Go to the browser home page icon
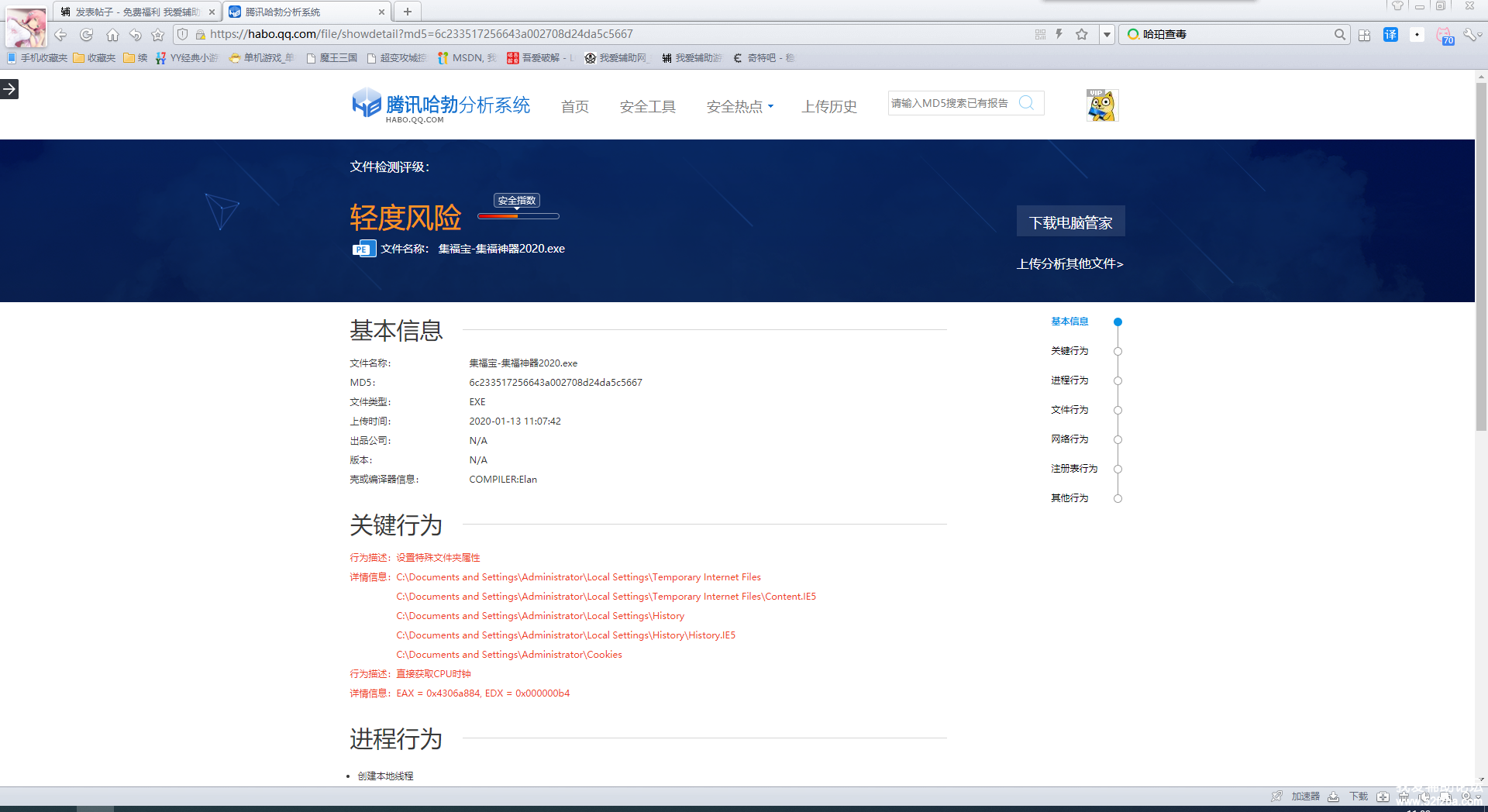This screenshot has height=812, width=1488. click(112, 35)
